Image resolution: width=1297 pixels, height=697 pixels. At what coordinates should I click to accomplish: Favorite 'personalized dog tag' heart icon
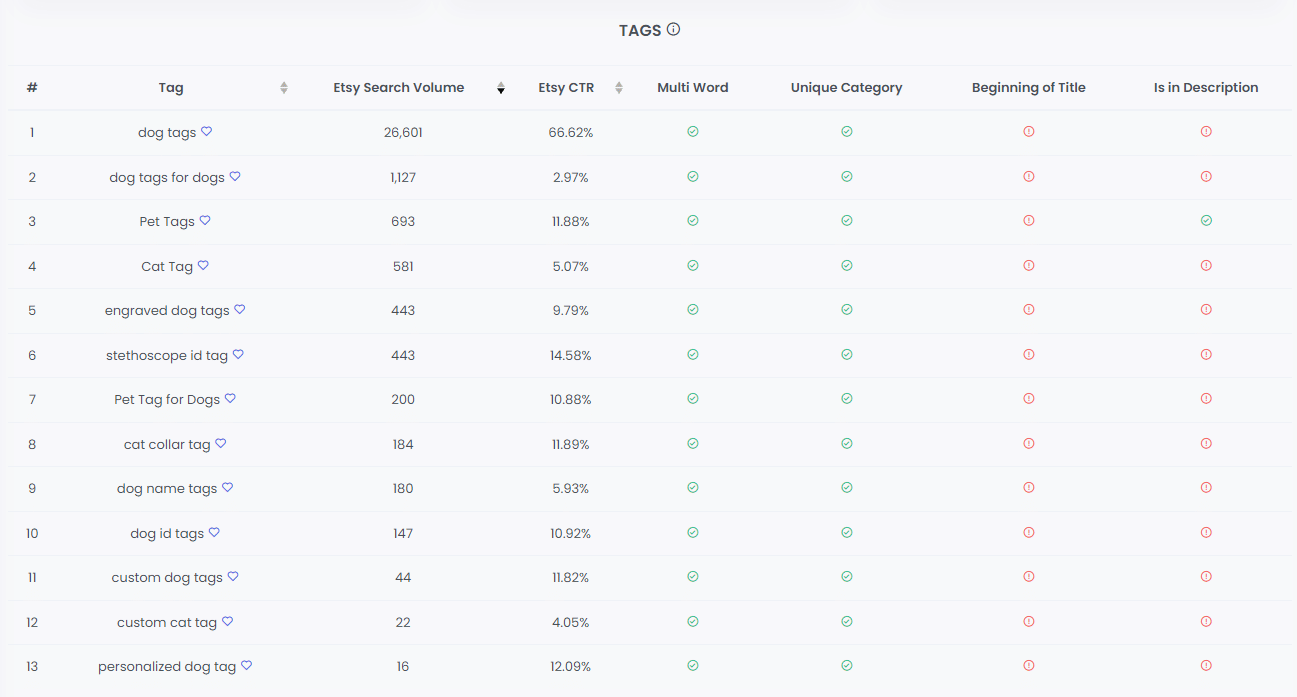tap(247, 665)
